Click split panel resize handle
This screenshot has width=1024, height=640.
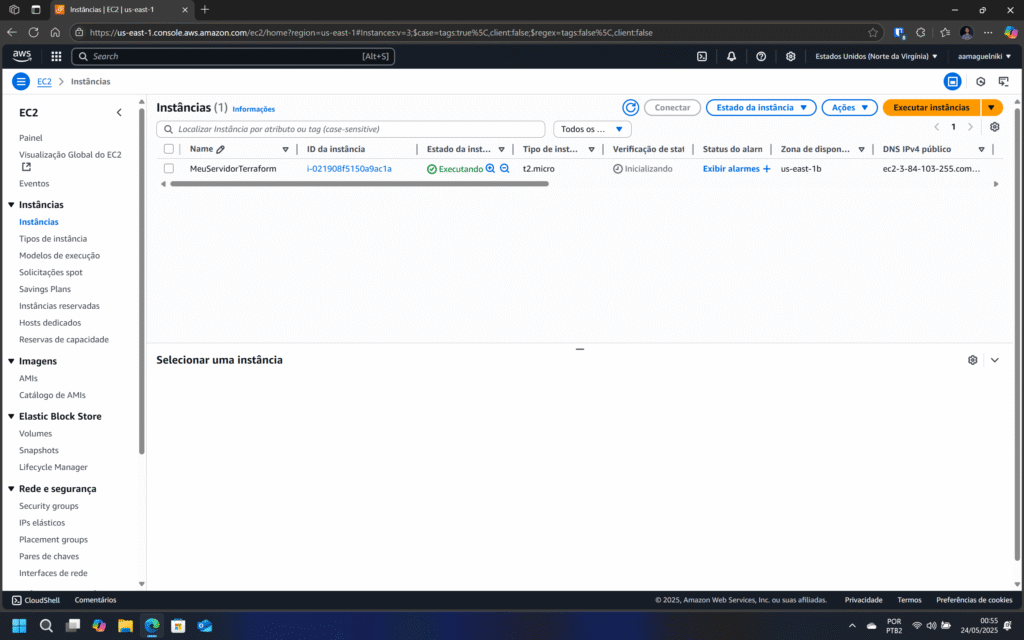(580, 349)
